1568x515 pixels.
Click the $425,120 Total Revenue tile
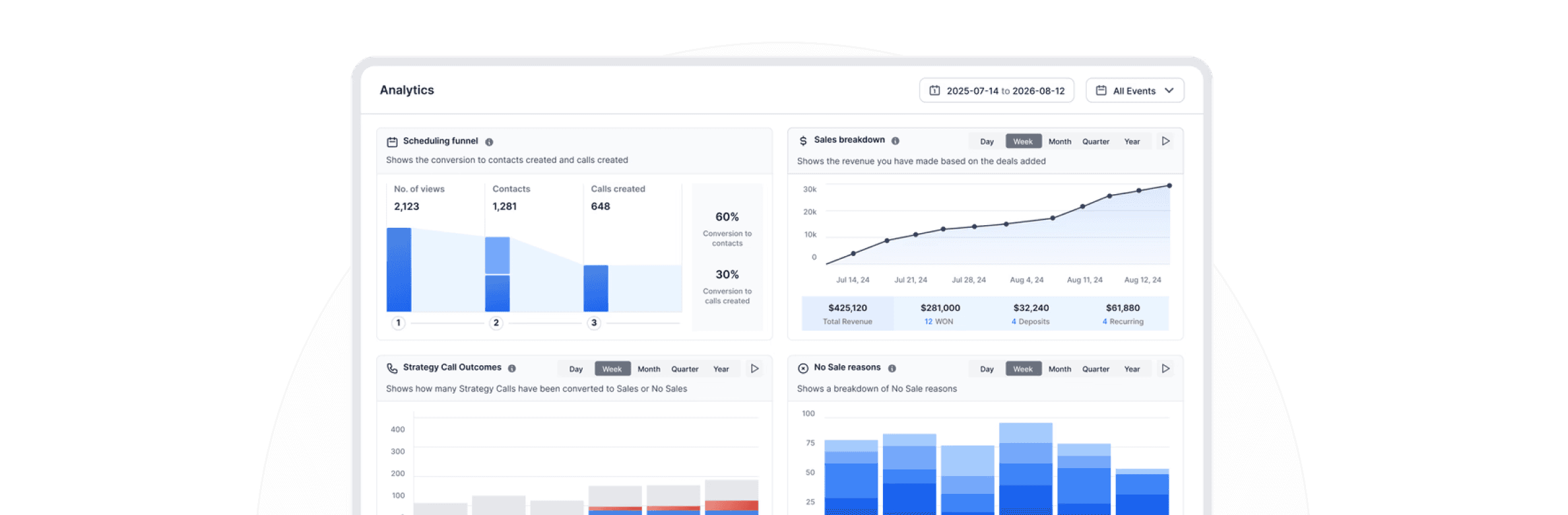point(847,314)
